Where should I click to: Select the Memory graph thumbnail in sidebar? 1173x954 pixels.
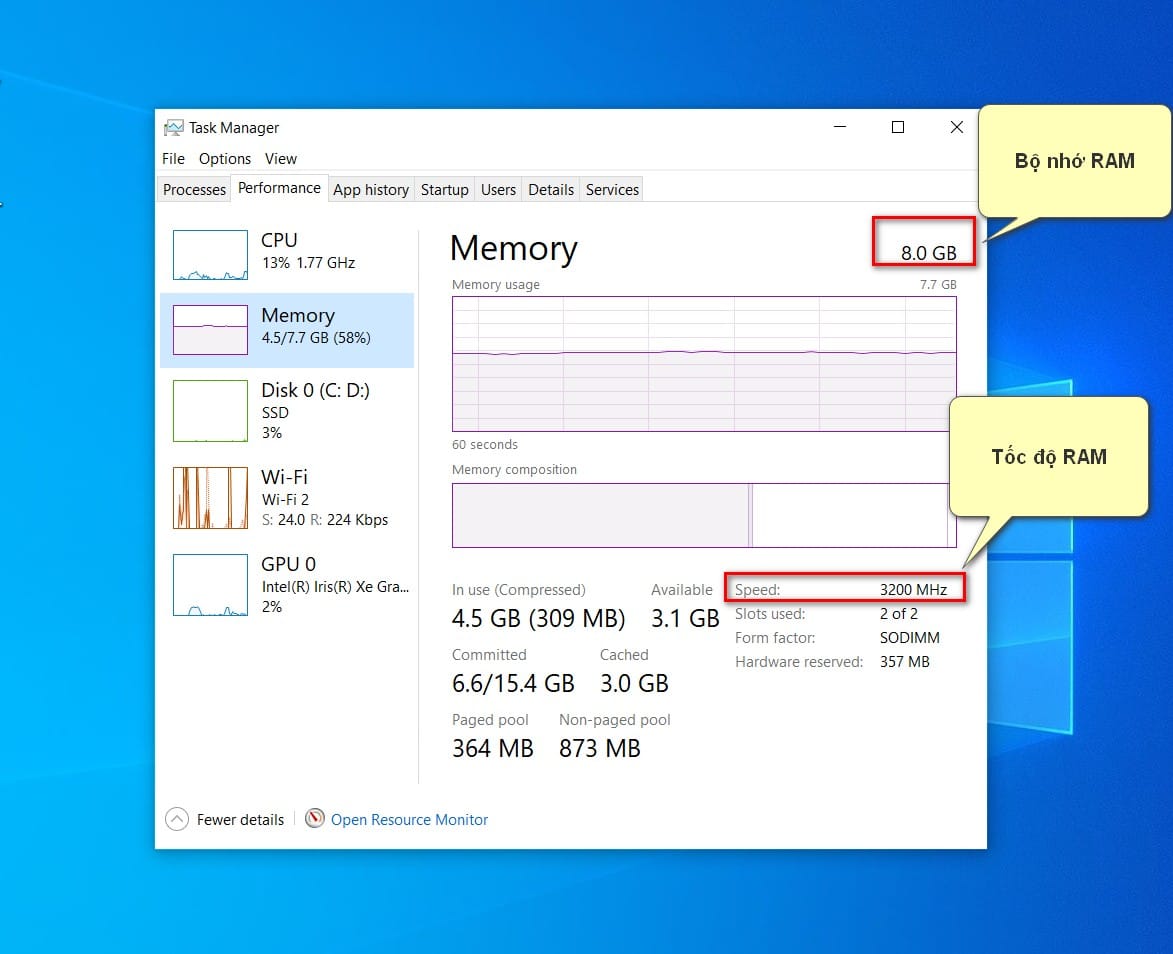[210, 329]
